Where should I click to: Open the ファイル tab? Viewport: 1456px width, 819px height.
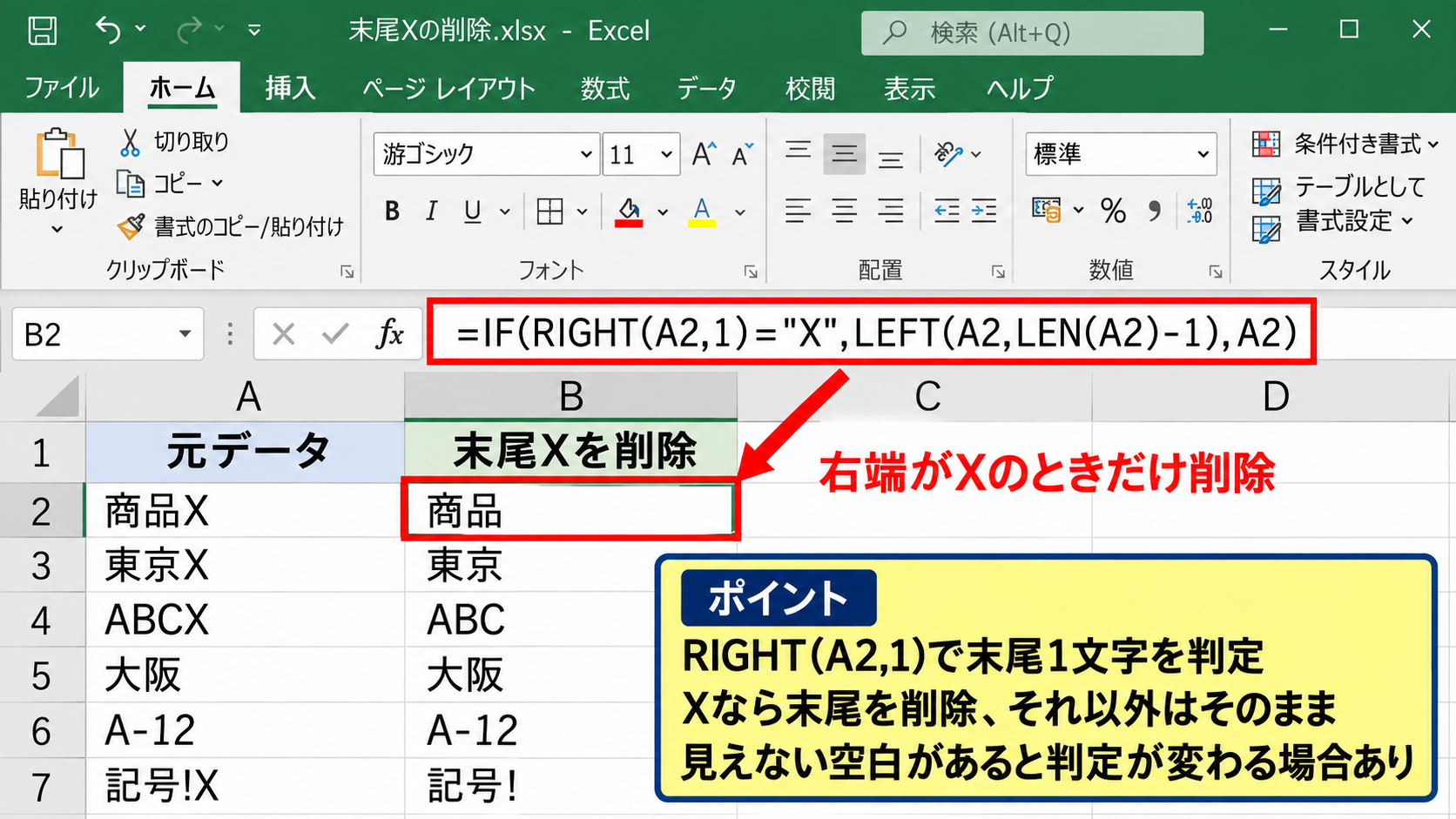click(x=61, y=88)
